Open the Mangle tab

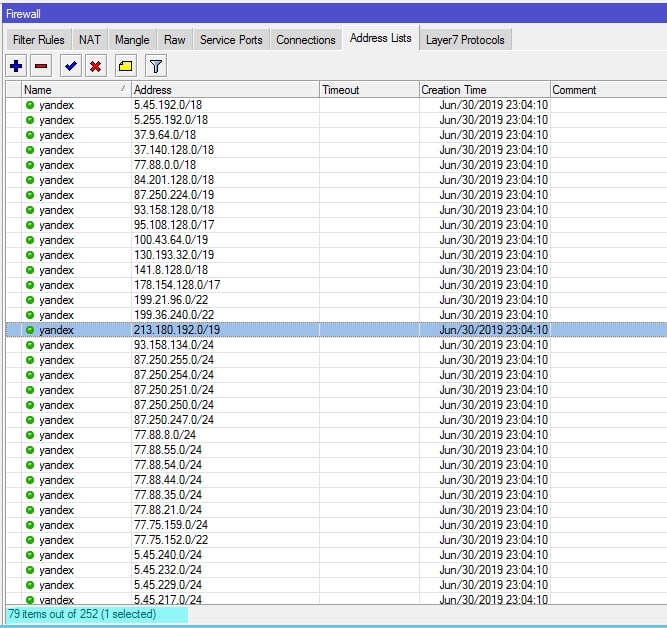point(132,40)
